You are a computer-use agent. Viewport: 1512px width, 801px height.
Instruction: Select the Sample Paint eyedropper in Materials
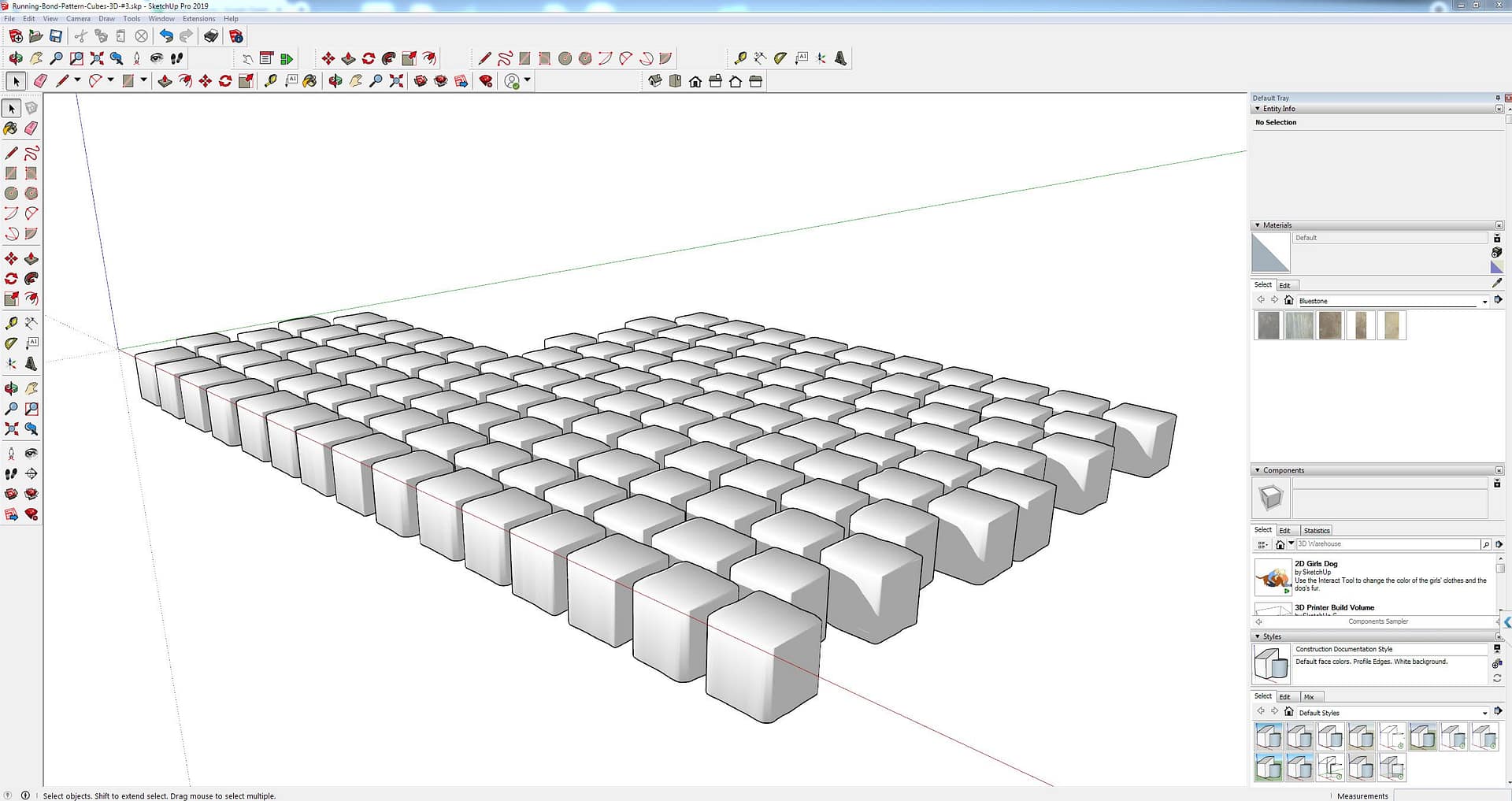click(1496, 284)
